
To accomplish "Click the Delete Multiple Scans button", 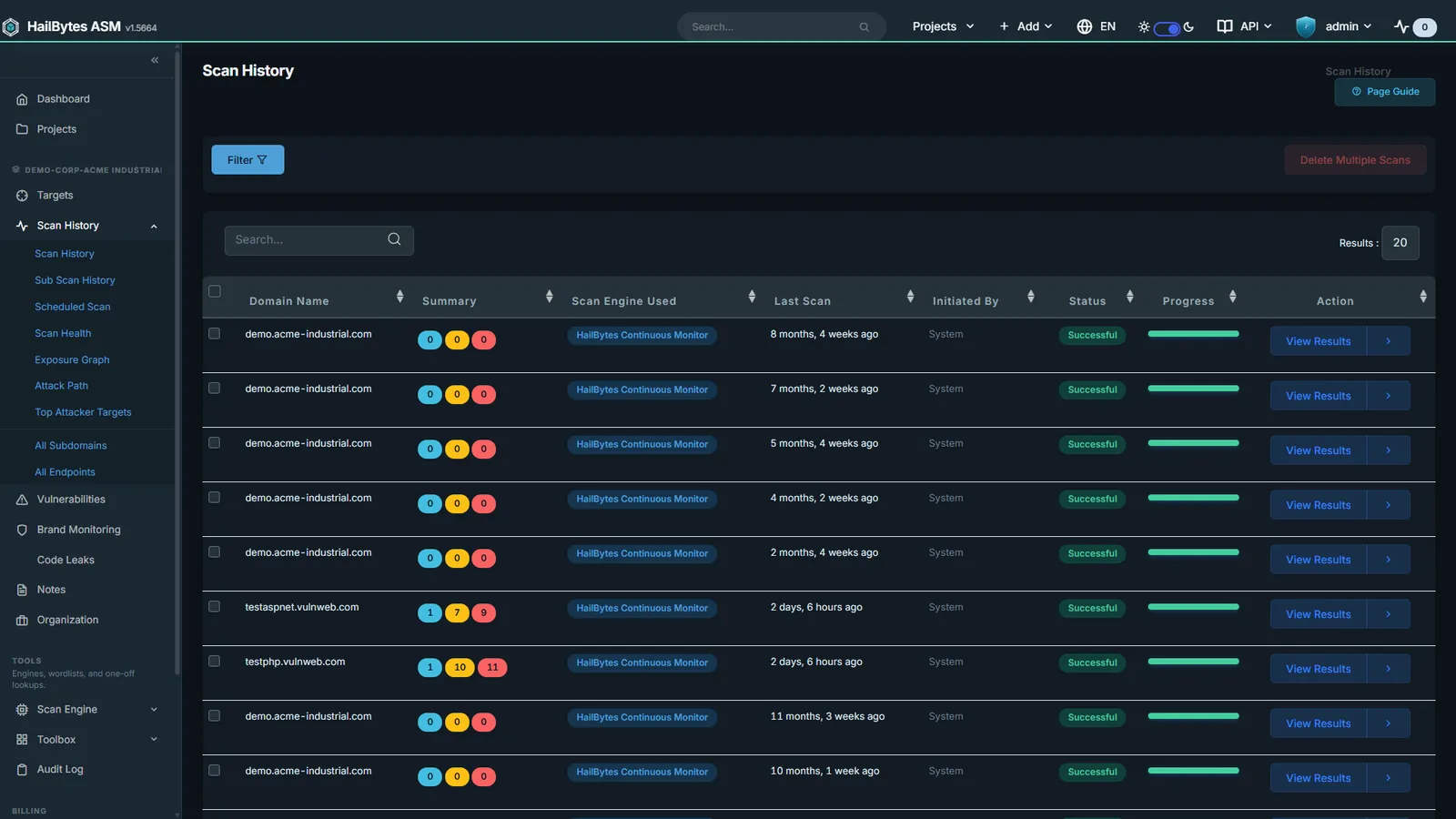I will (1355, 160).
